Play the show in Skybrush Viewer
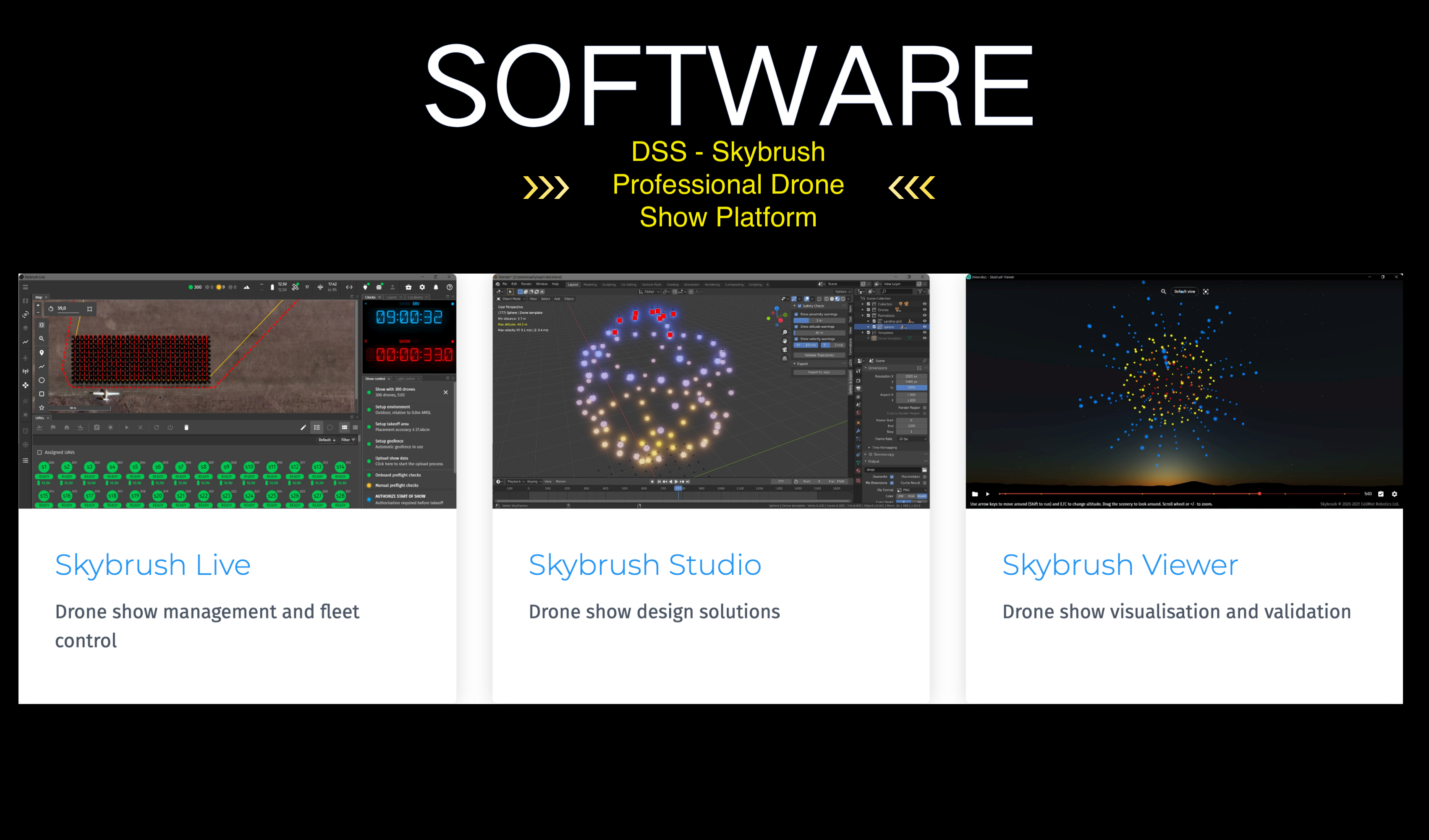The height and width of the screenshot is (840, 1429). [x=988, y=494]
